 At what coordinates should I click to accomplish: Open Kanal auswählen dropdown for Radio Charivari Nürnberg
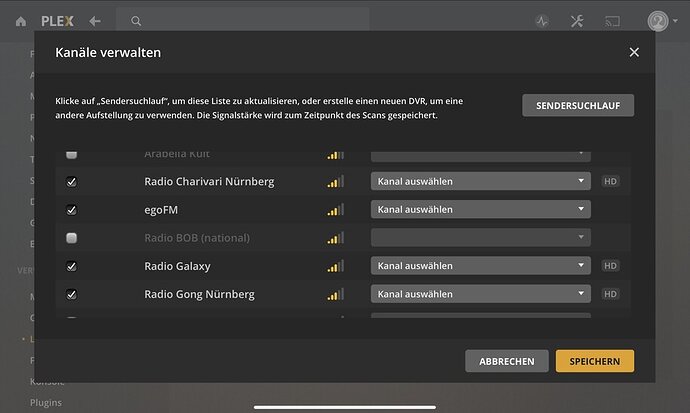pos(481,181)
